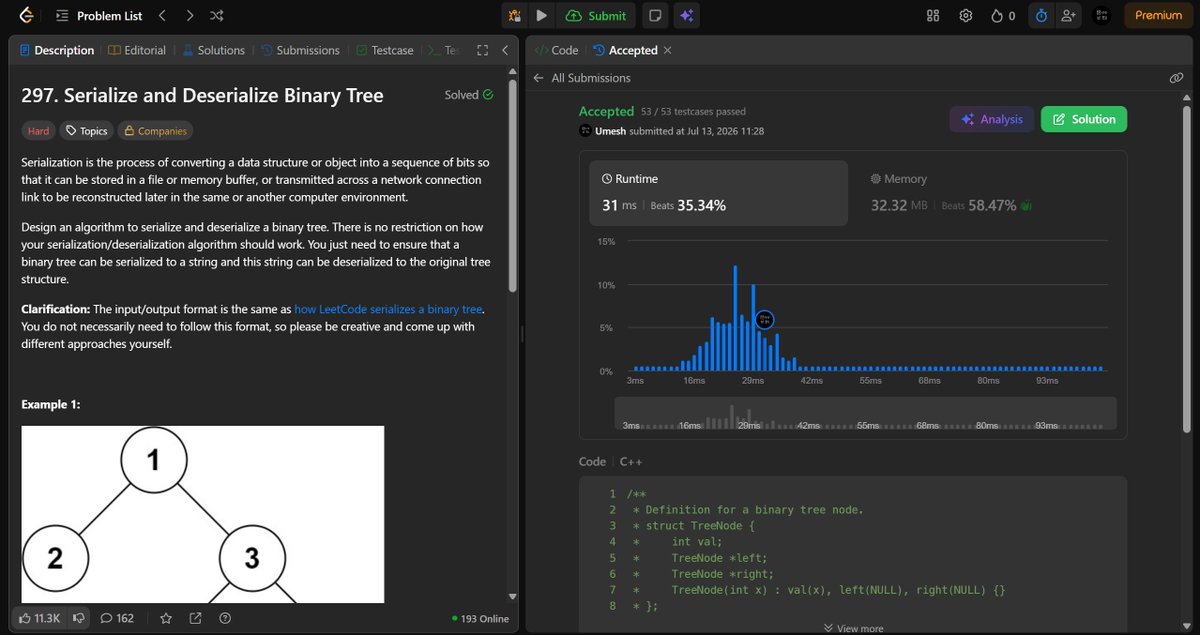The height and width of the screenshot is (635, 1200).
Task: Open the settings gear icon
Action: (965, 15)
